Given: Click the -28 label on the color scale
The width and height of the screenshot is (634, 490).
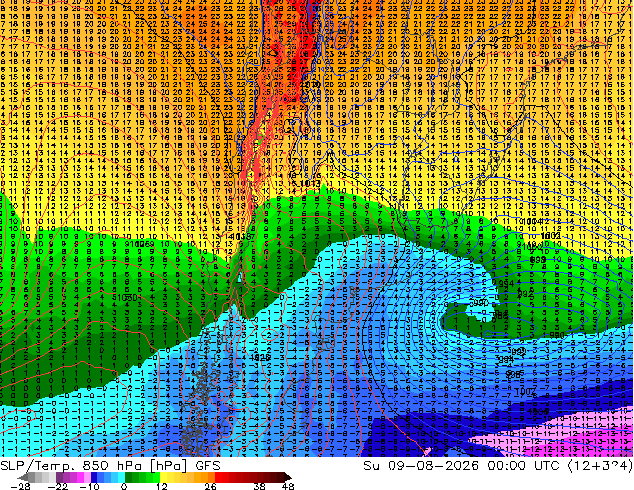Looking at the screenshot, I should 20,486.
